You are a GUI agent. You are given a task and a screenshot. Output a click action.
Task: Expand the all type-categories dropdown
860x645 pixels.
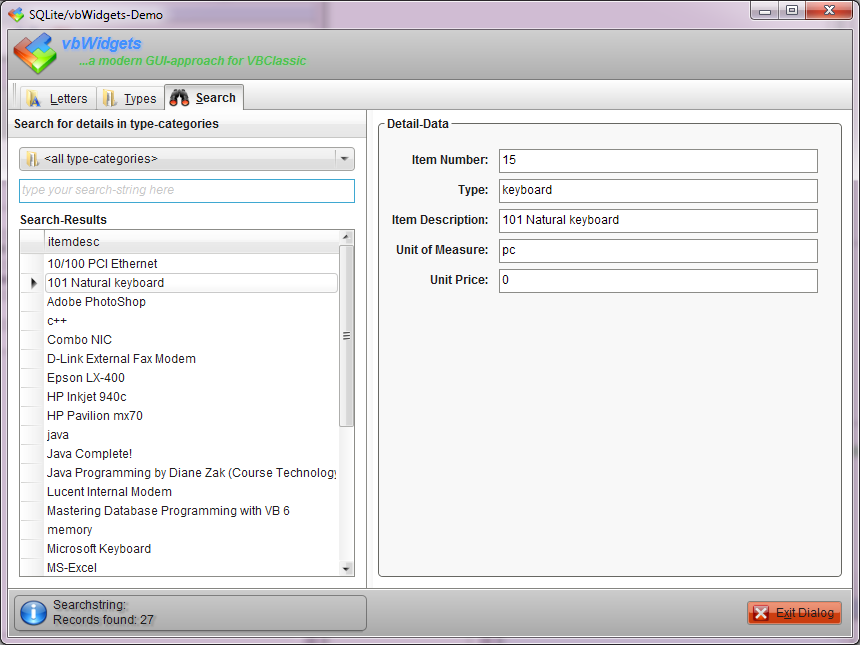tap(344, 159)
